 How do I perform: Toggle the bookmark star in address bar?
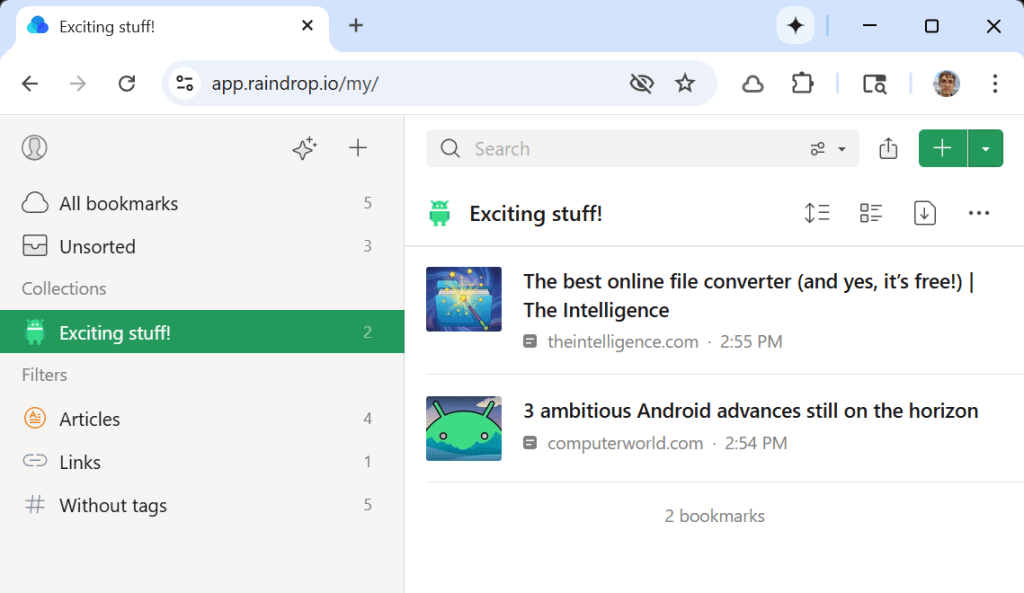[685, 84]
